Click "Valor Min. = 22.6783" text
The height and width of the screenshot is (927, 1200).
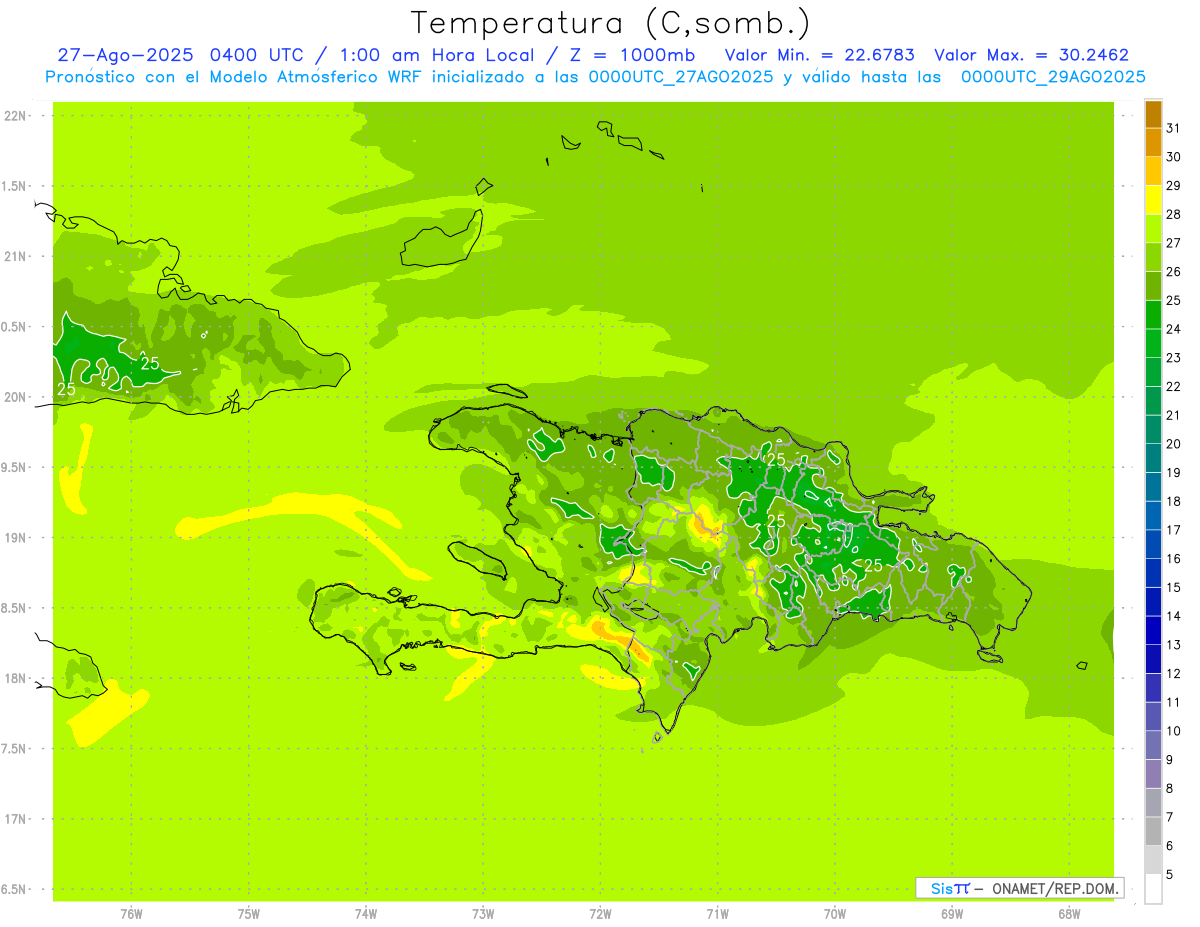(820, 55)
